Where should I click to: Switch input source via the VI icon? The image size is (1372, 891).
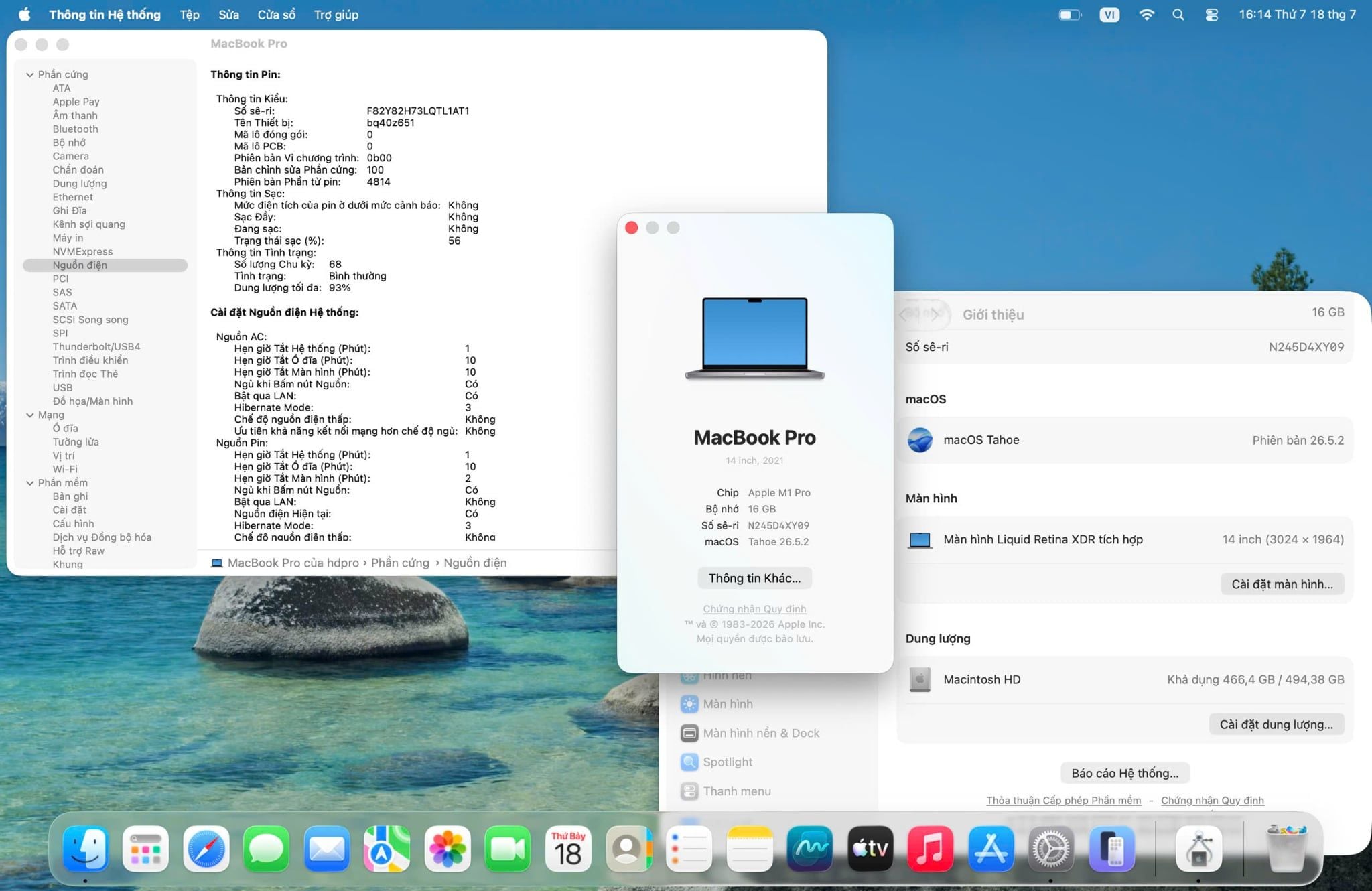[1109, 15]
